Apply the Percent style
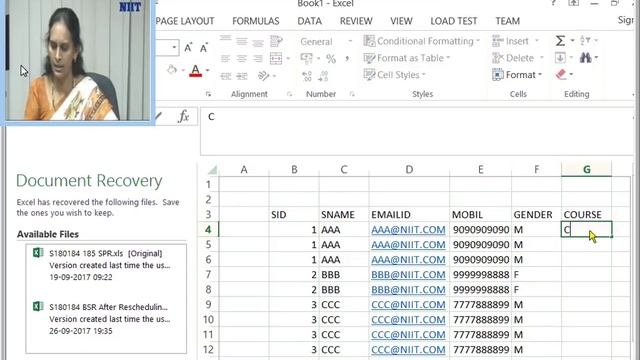640x360 pixels. (x=331, y=59)
